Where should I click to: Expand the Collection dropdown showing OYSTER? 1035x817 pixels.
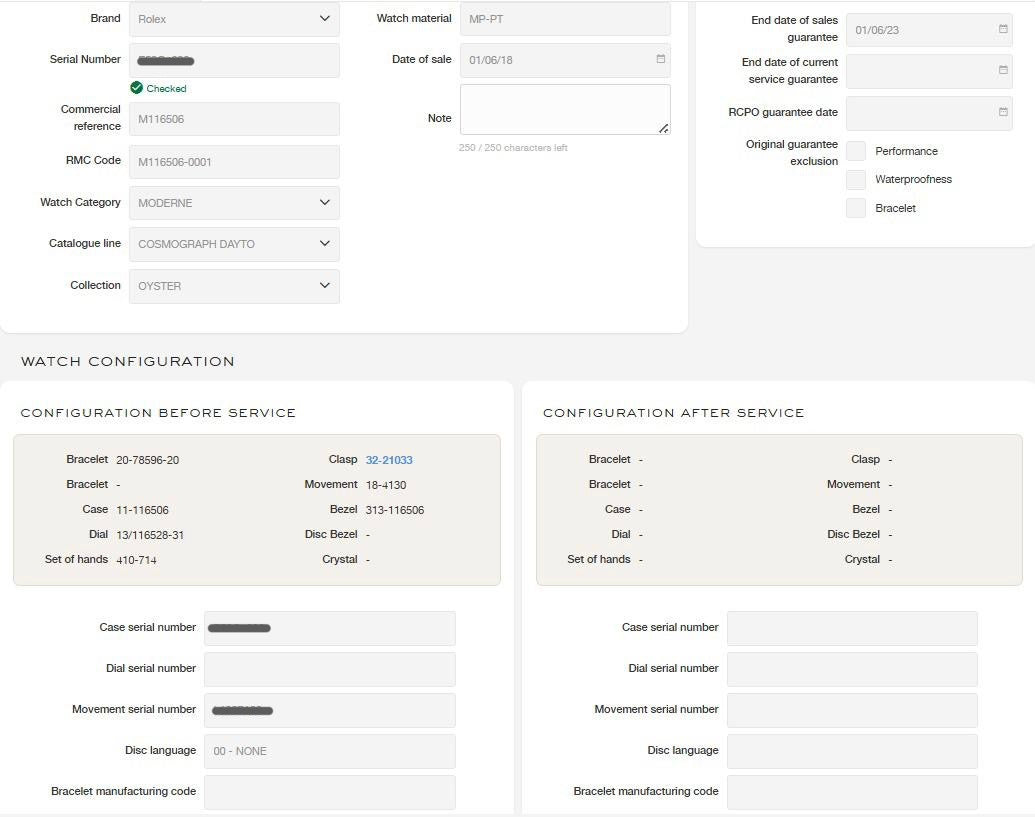pyautogui.click(x=234, y=286)
